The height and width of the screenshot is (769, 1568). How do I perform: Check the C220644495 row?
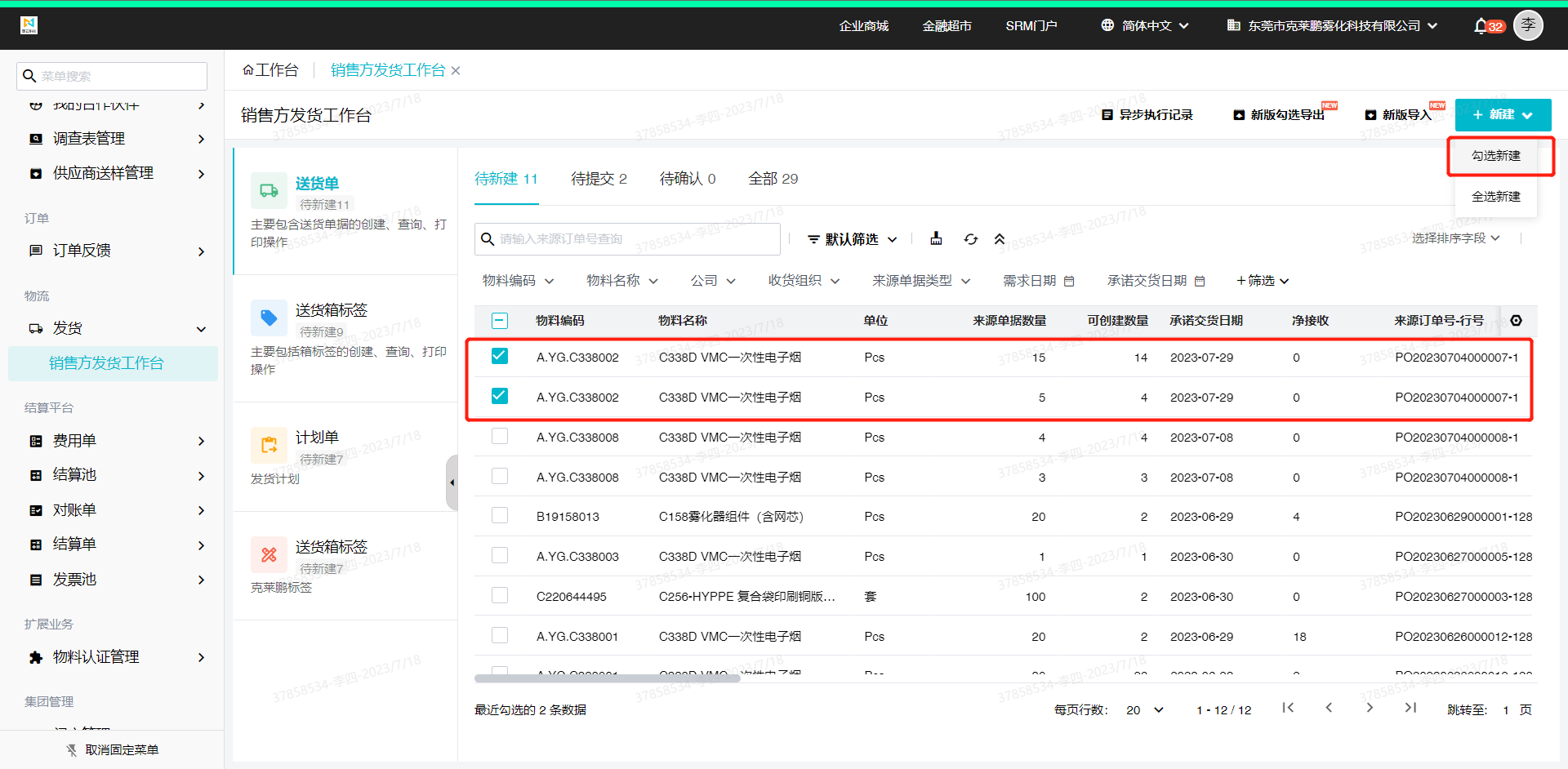pyautogui.click(x=500, y=595)
